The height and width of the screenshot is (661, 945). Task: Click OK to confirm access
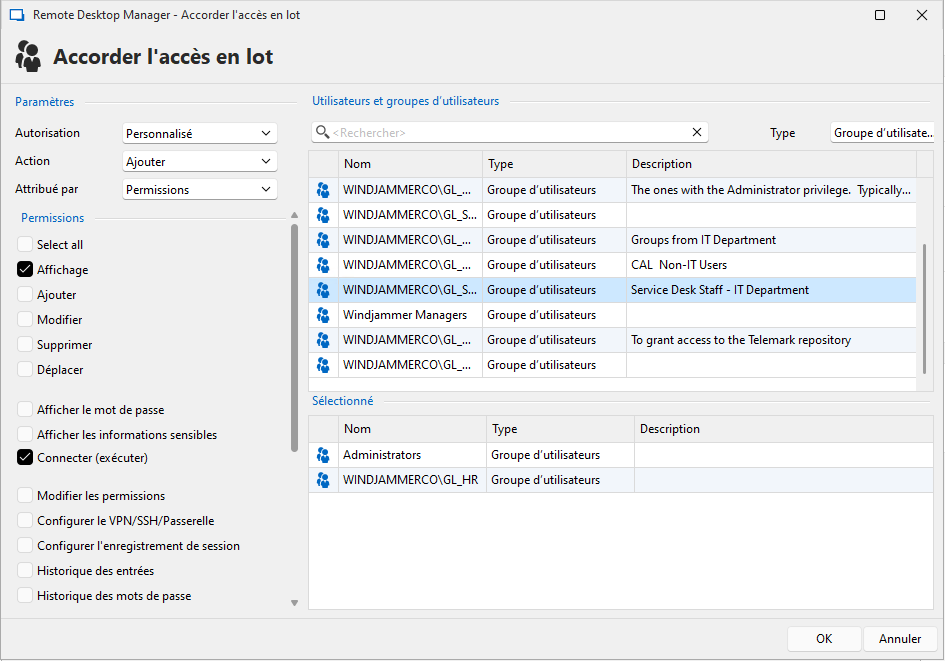824,639
